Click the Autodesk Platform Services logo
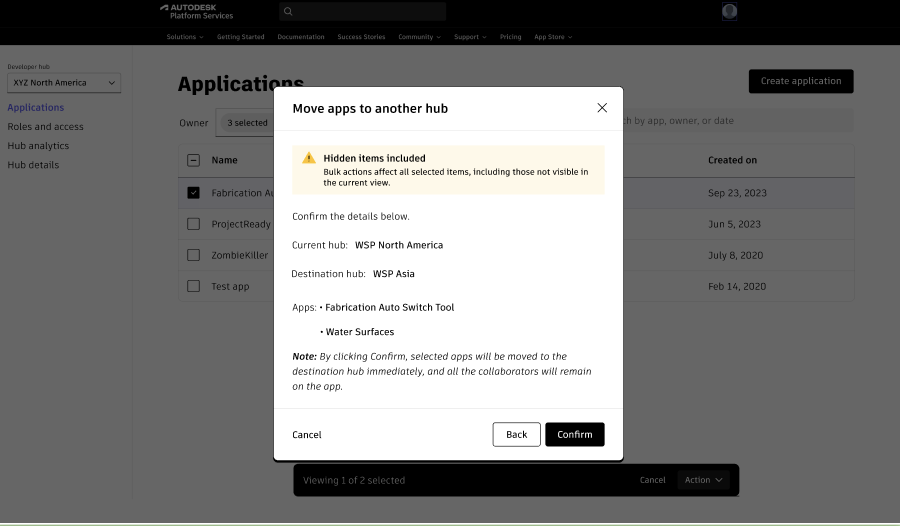 pyautogui.click(x=196, y=11)
